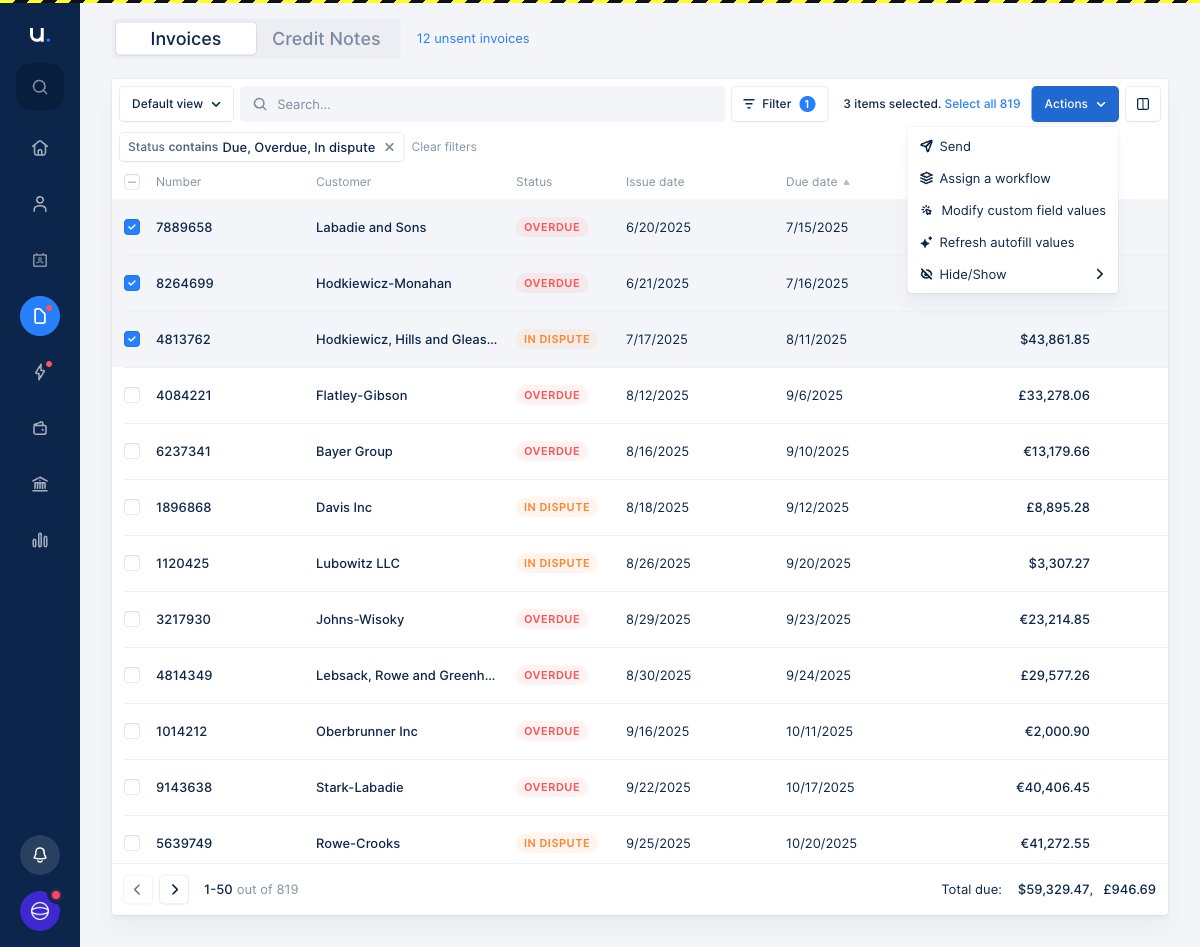Uncheck invoice 4813762 checkbox
The height and width of the screenshot is (947, 1200).
coord(132,339)
